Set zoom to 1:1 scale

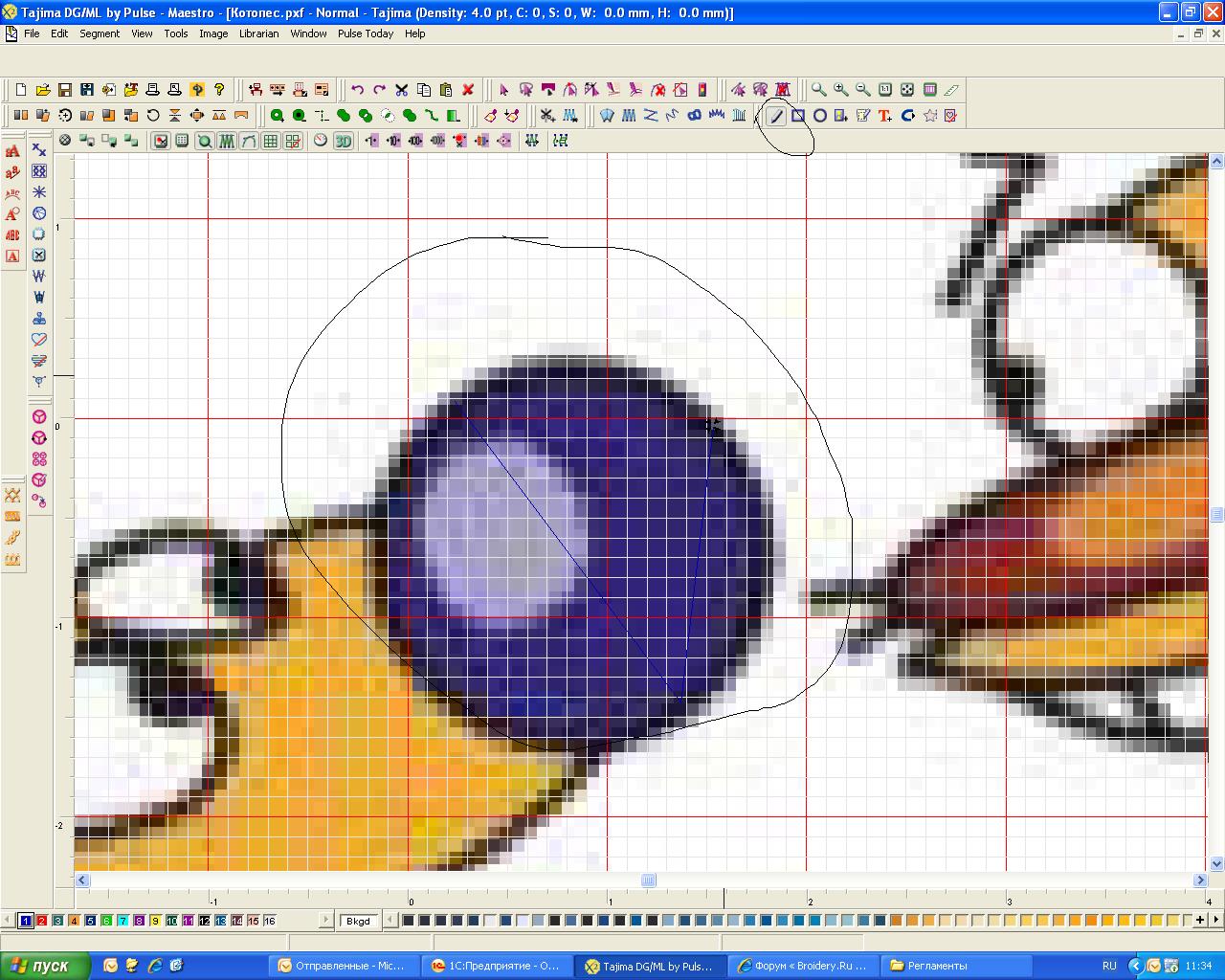pos(885,90)
